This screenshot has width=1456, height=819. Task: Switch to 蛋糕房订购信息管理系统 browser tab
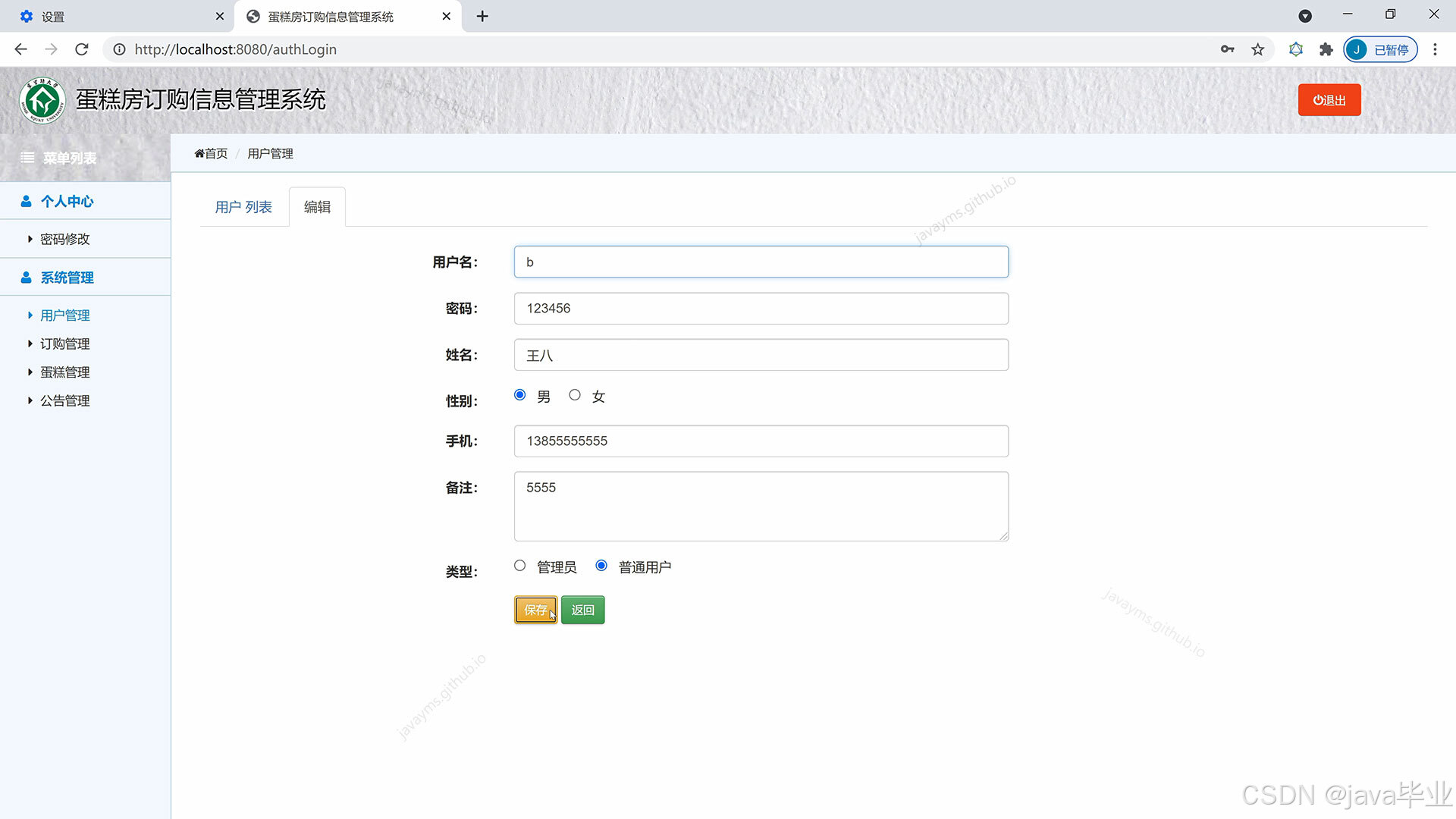348,16
